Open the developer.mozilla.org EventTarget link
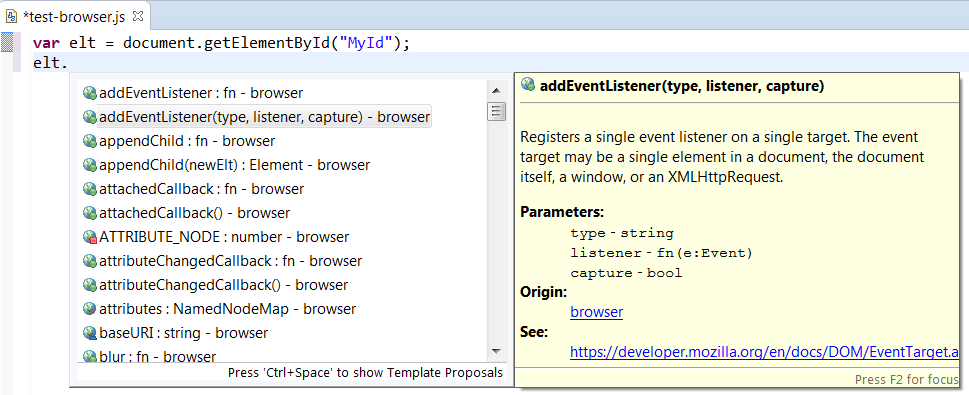 (764, 352)
